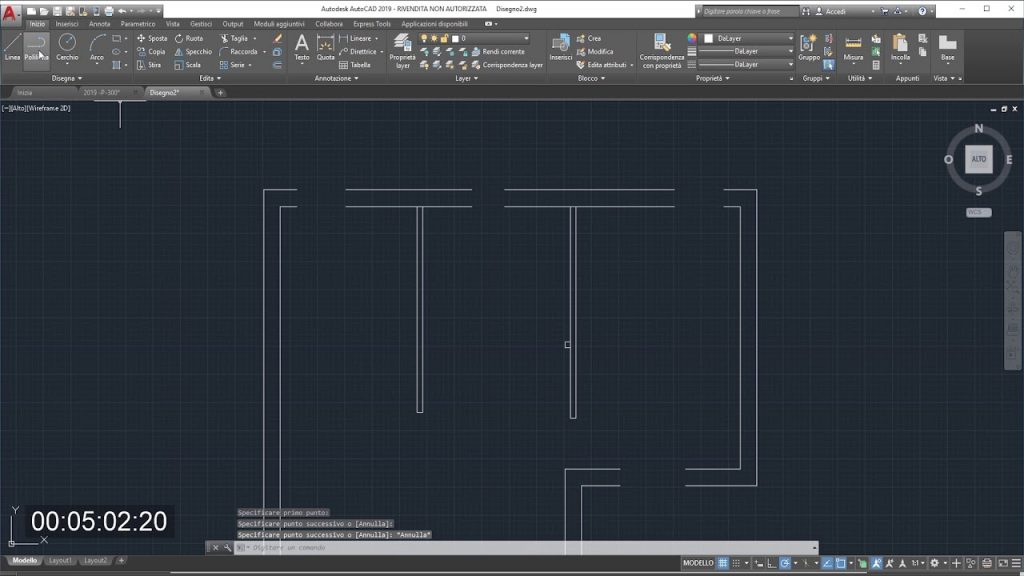Switch to the Layout1 tab

60,560
